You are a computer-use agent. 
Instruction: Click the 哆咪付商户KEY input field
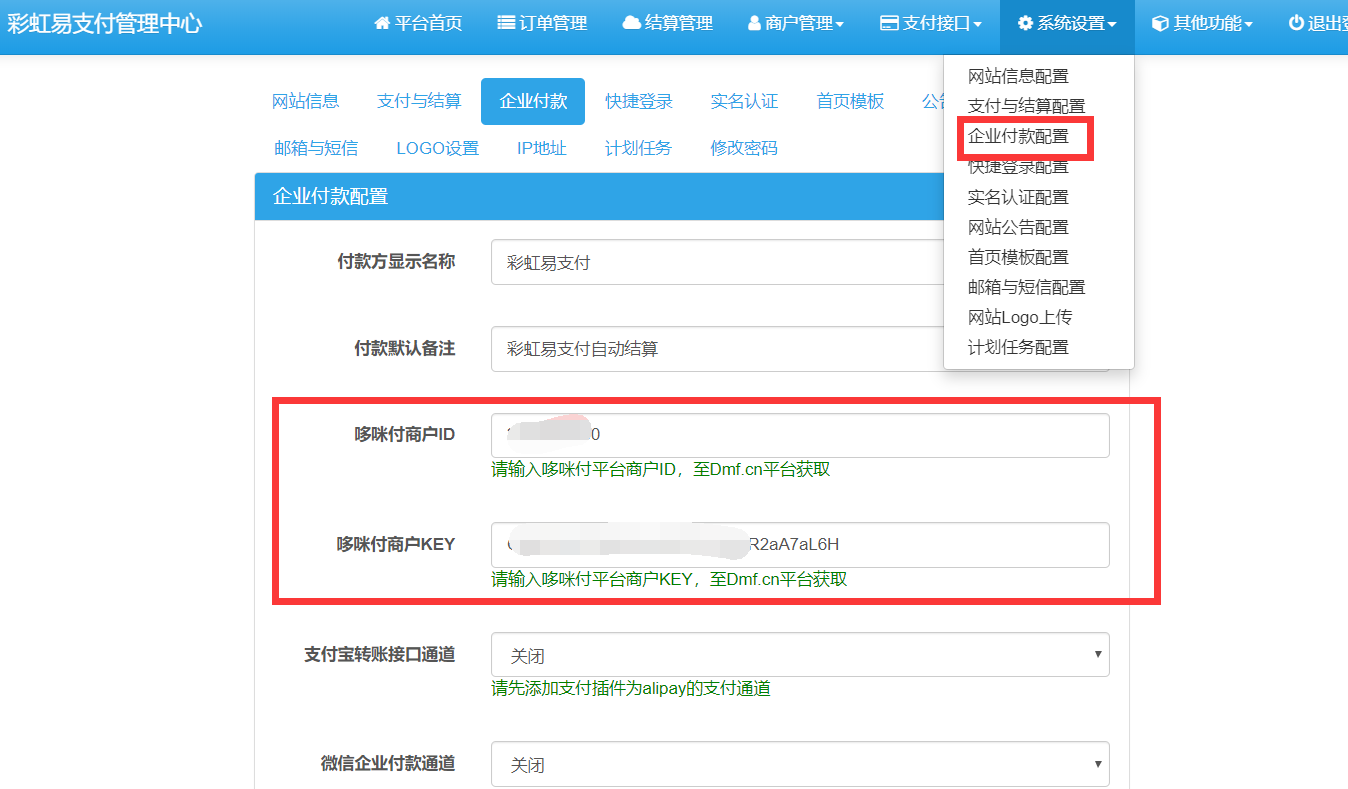800,545
